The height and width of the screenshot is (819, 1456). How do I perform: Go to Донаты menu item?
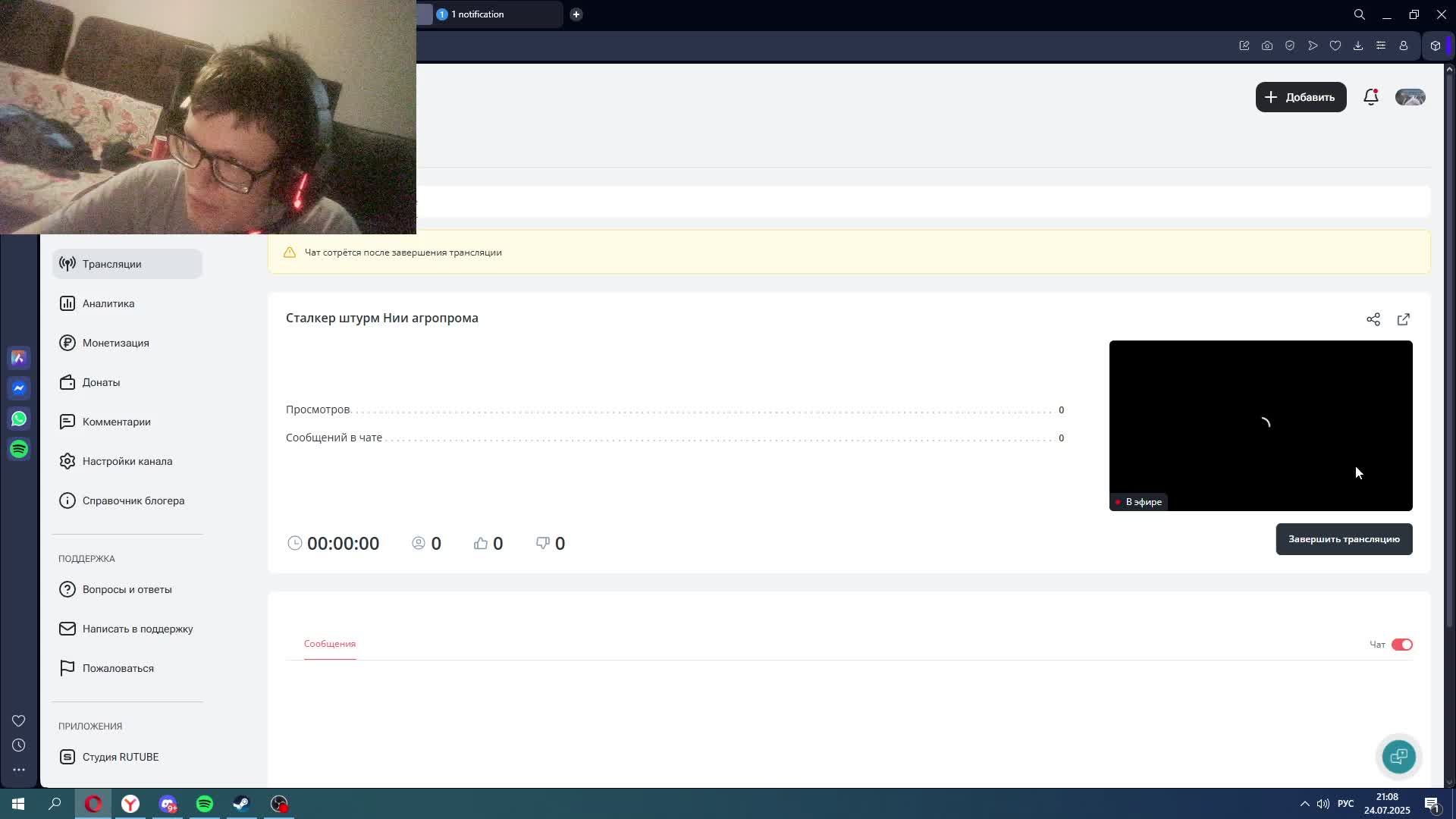tap(101, 382)
